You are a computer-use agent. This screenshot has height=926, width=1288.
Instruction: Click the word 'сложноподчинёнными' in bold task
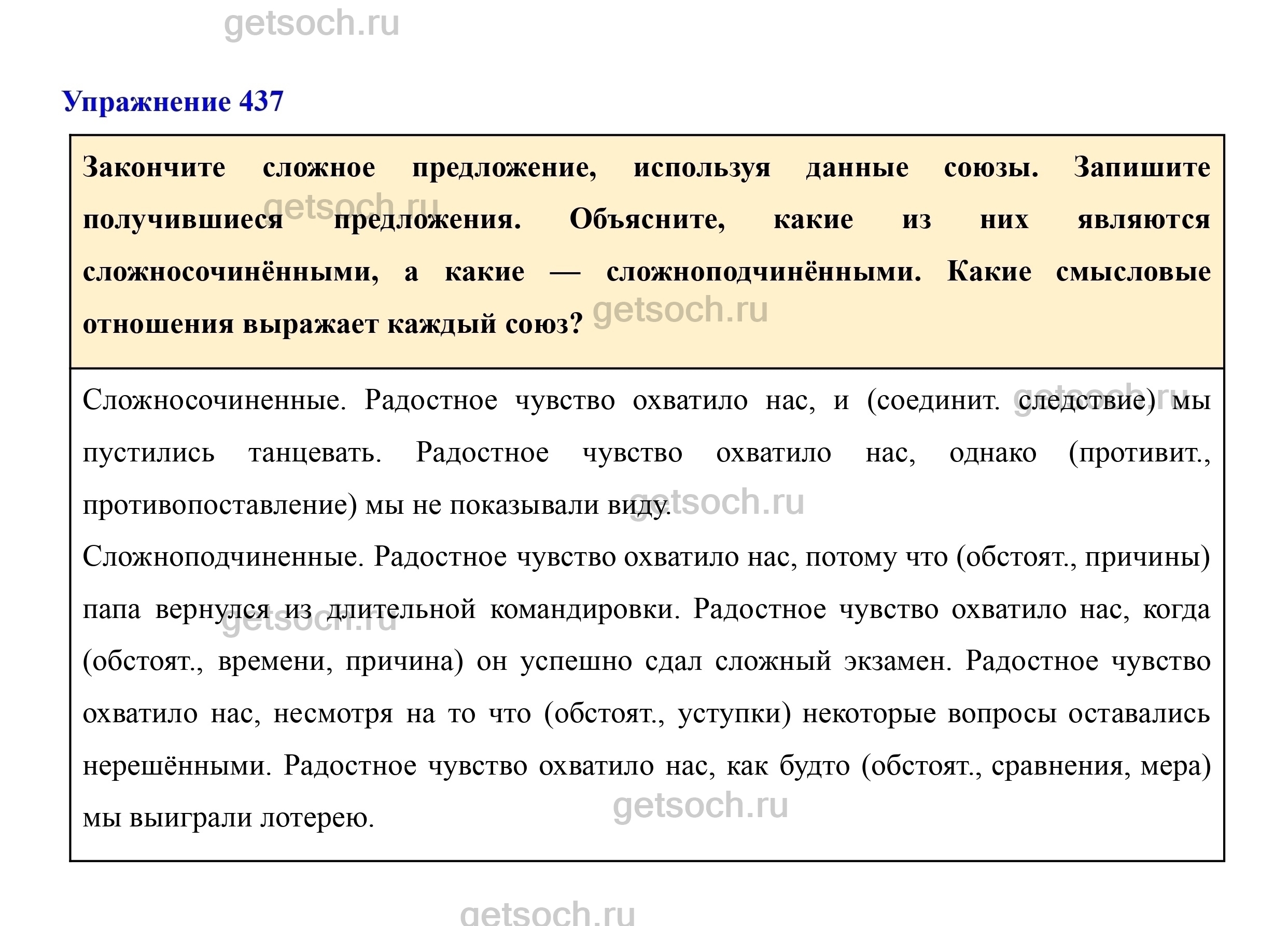coord(763,272)
